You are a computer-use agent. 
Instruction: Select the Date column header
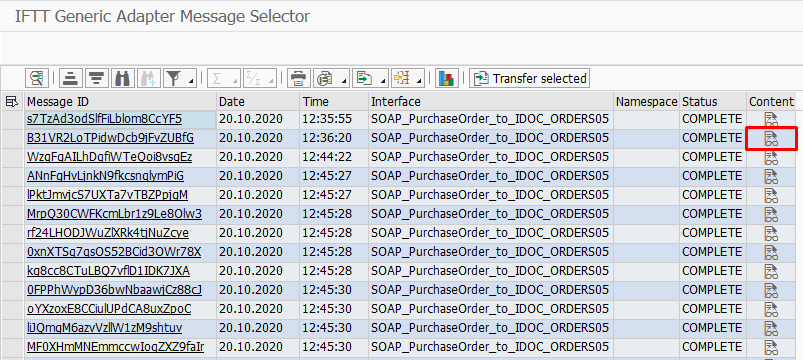click(x=258, y=101)
